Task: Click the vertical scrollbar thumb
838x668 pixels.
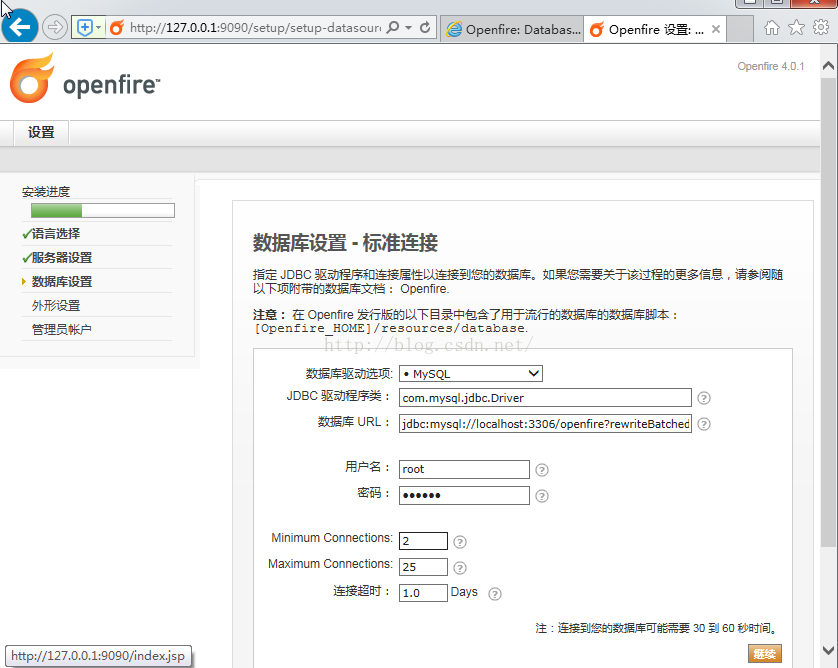Action: [x=828, y=312]
